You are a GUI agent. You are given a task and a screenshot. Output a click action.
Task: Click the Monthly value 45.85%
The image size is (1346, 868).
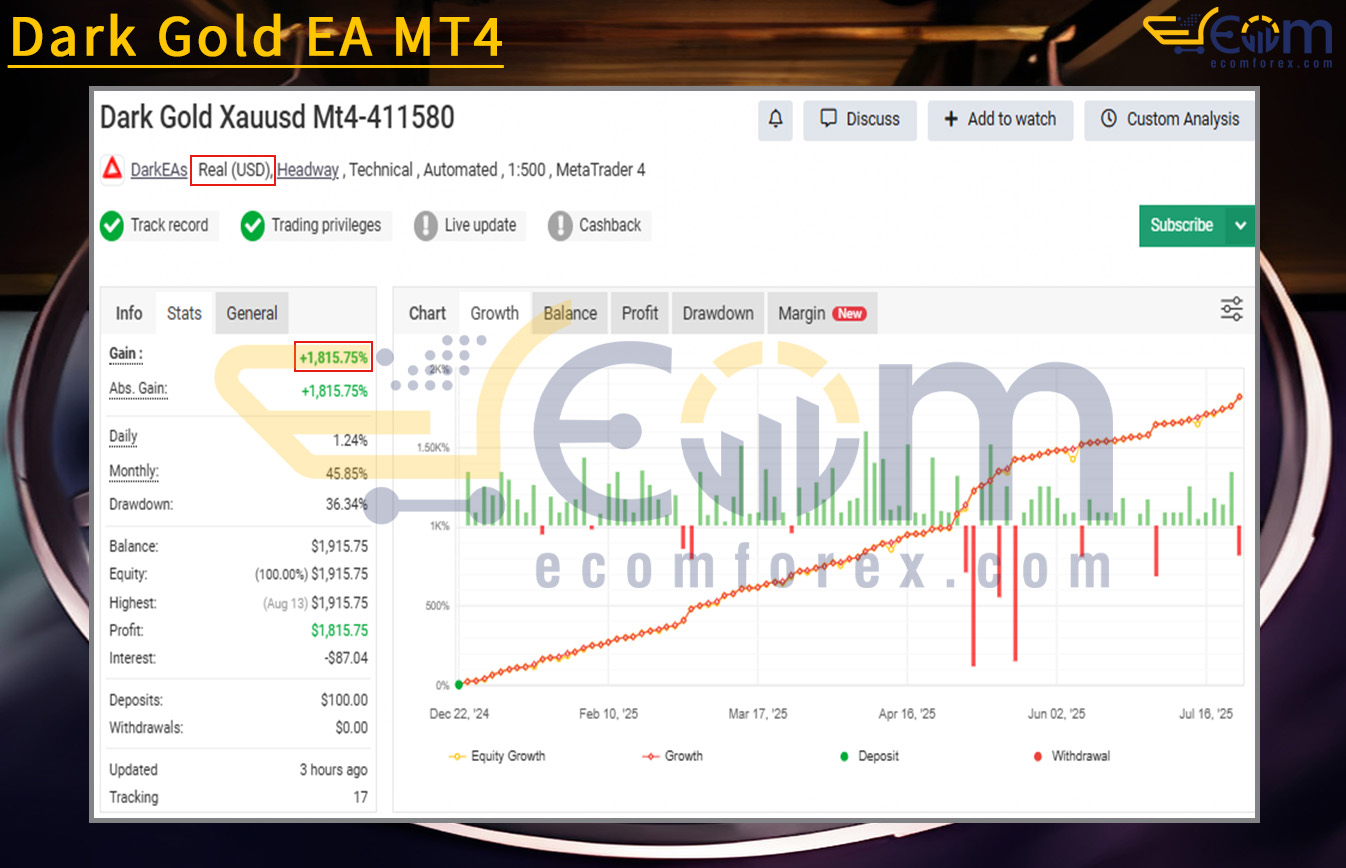tap(346, 474)
